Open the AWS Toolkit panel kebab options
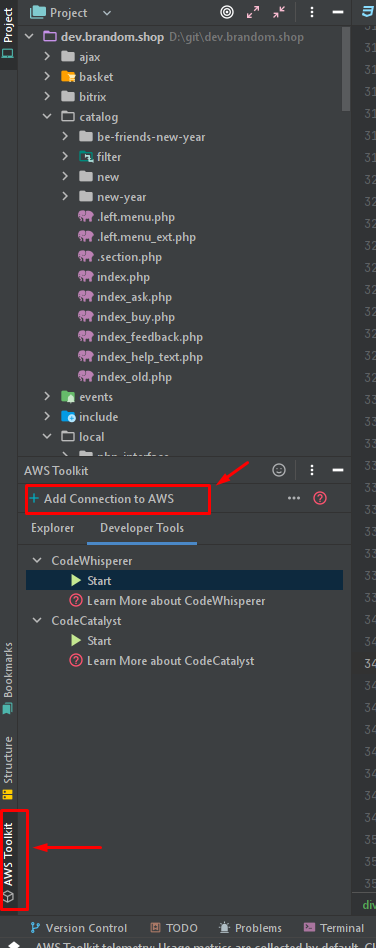 tap(312, 470)
